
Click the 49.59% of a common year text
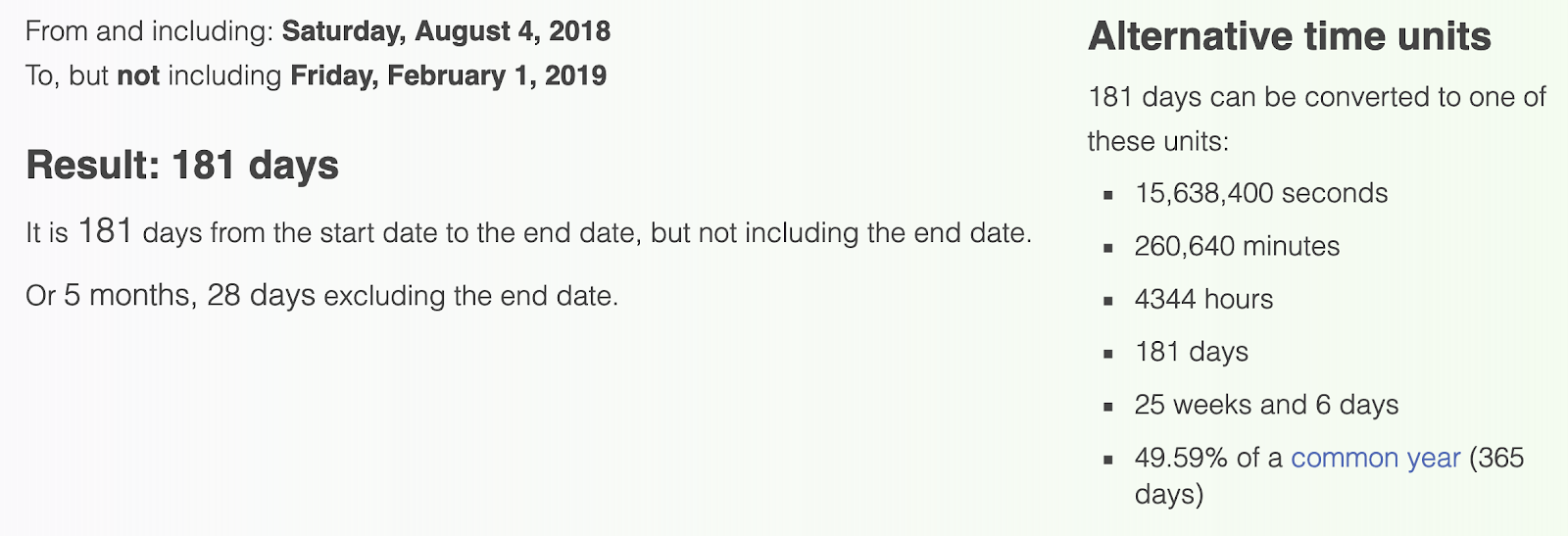click(x=1298, y=459)
